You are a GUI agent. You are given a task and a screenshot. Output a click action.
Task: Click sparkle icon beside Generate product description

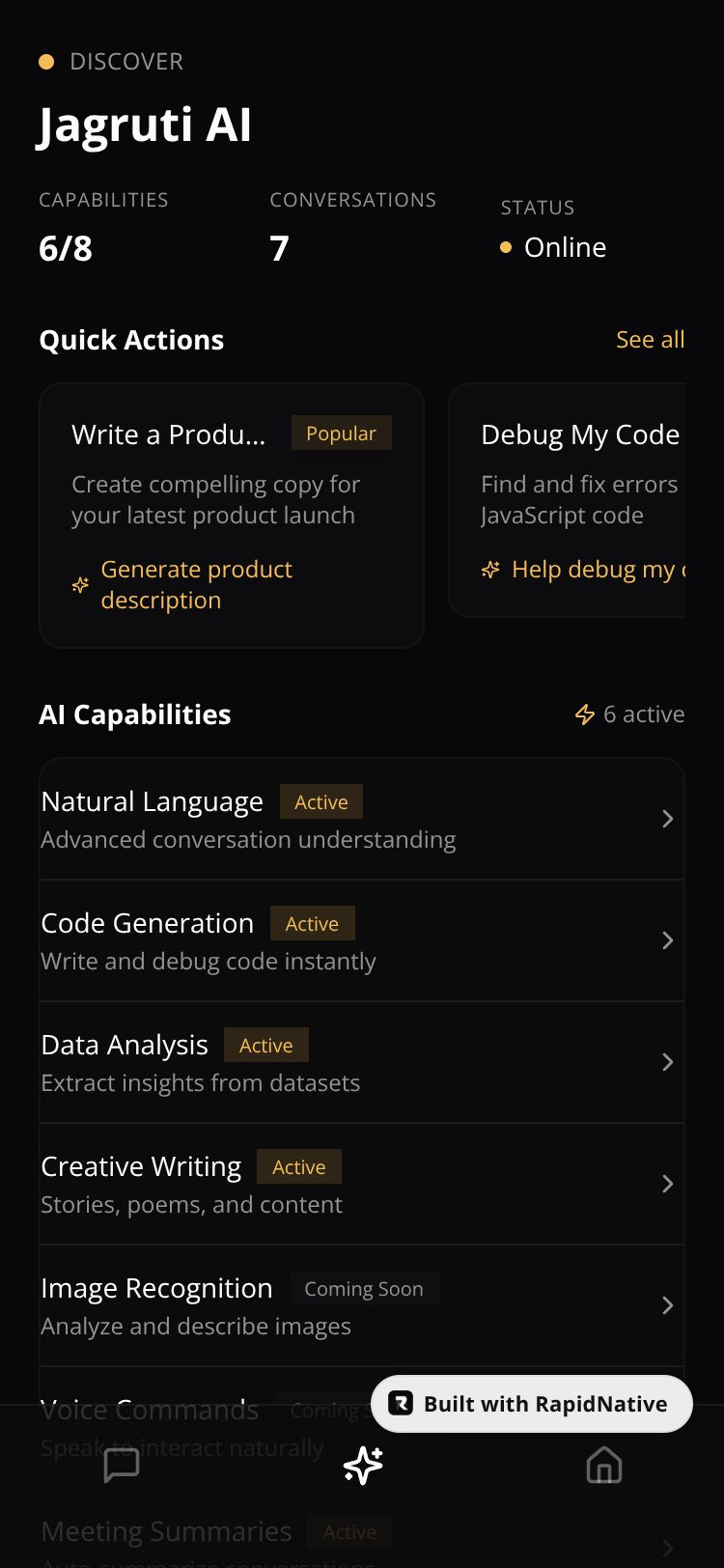coord(81,585)
